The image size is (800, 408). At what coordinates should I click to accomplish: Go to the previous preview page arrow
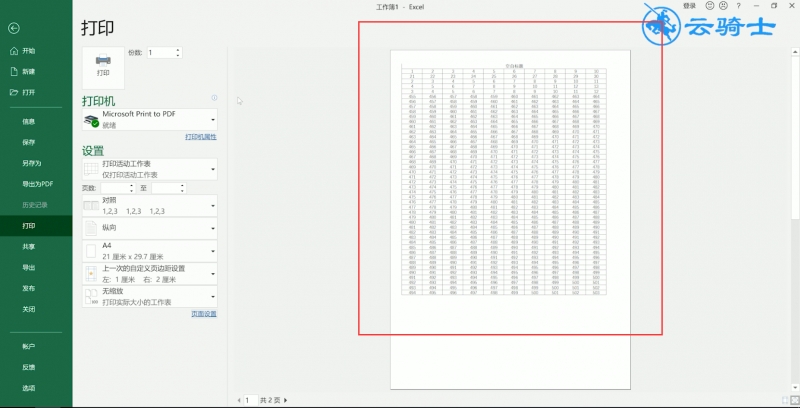[x=239, y=400]
